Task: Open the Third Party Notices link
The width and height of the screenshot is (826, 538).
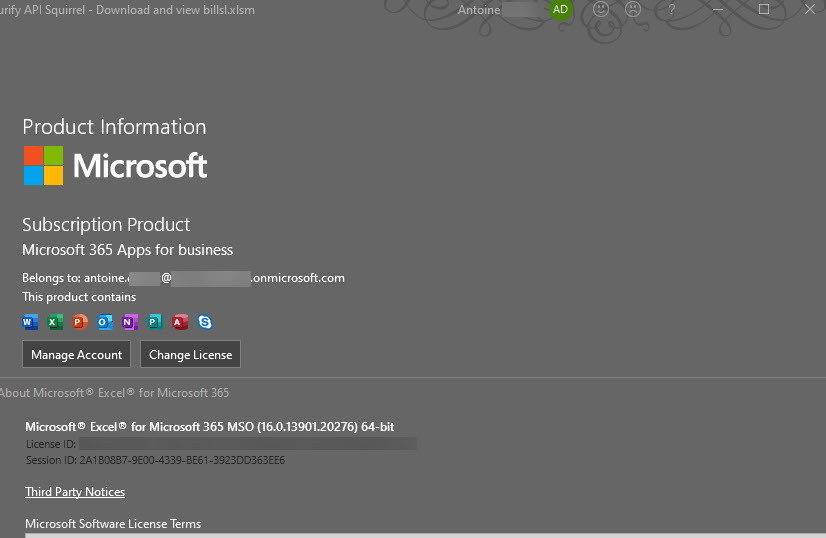Action: pos(75,492)
